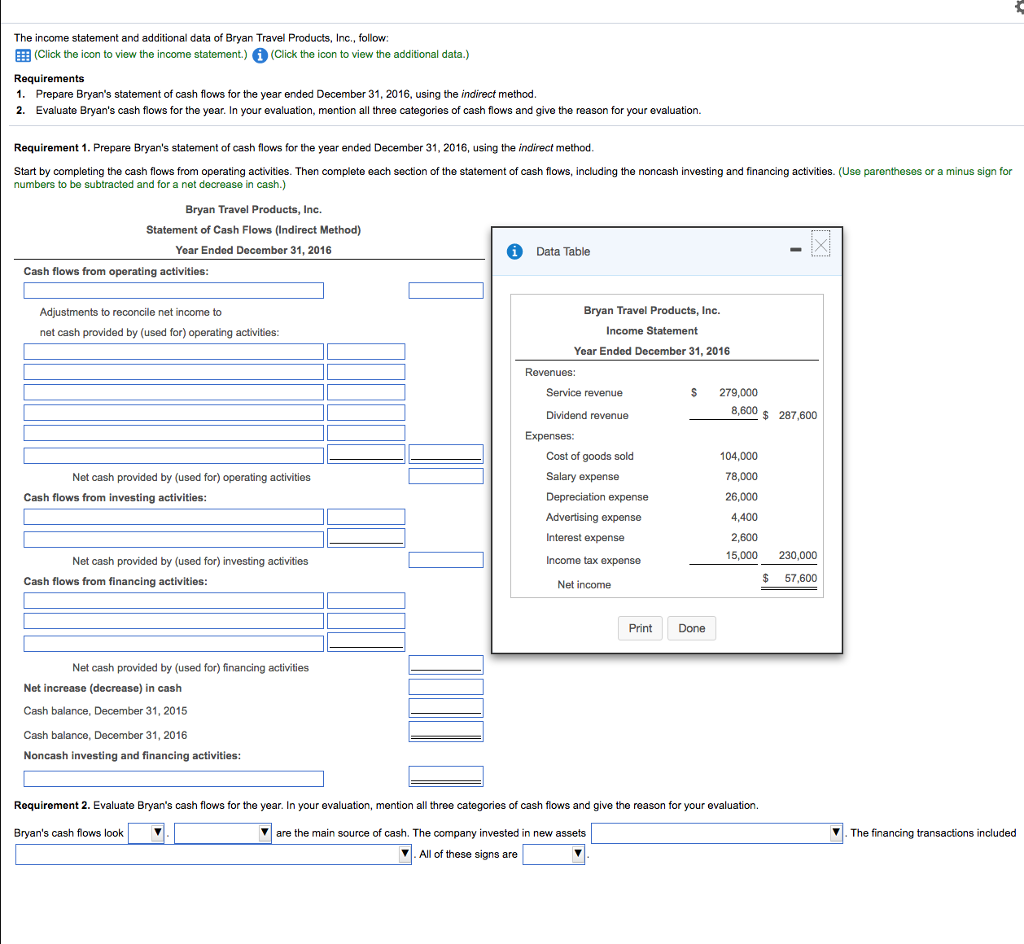Click the noncash investing and financing amount field
The height and width of the screenshot is (944, 1024).
tap(446, 776)
